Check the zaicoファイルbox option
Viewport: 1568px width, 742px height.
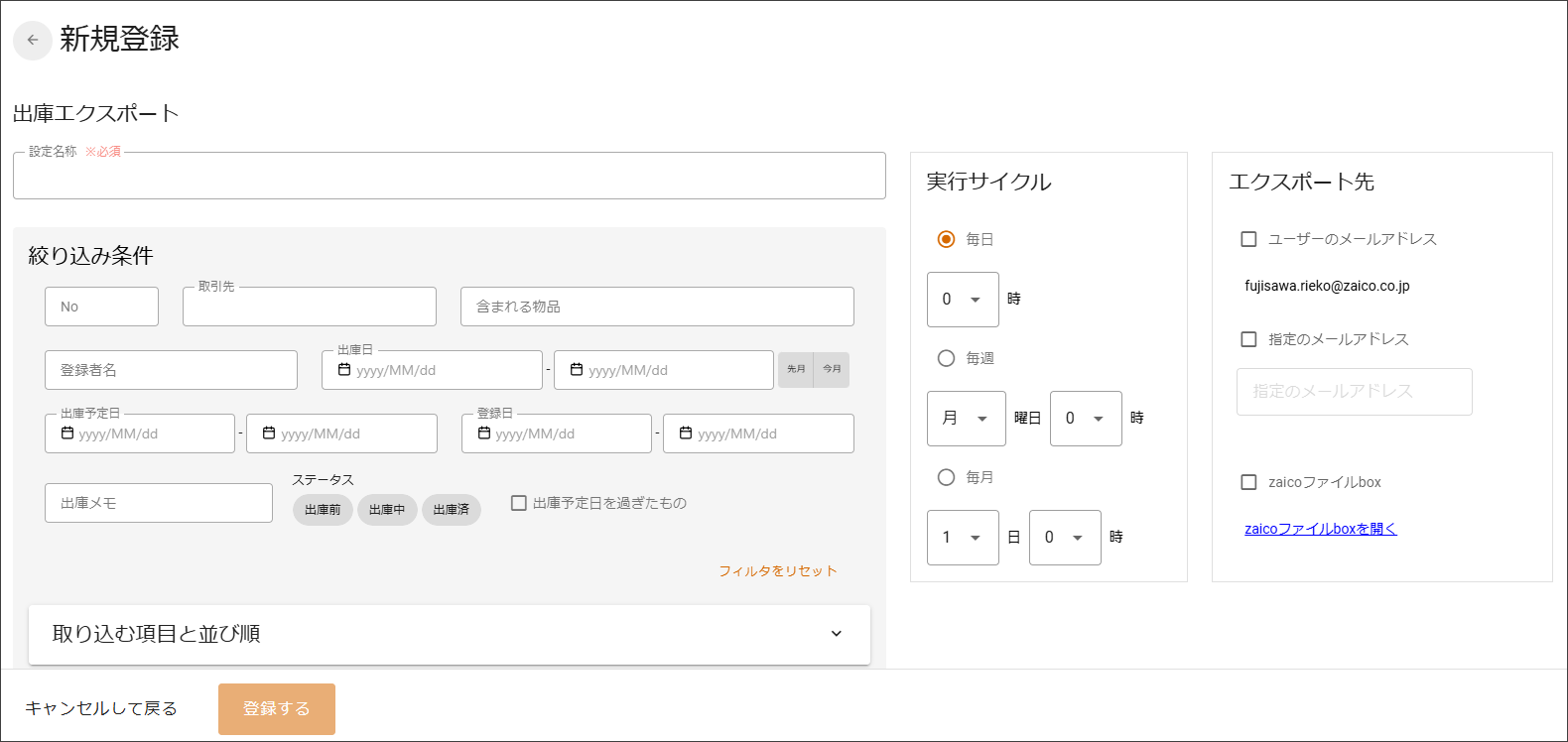1249,482
